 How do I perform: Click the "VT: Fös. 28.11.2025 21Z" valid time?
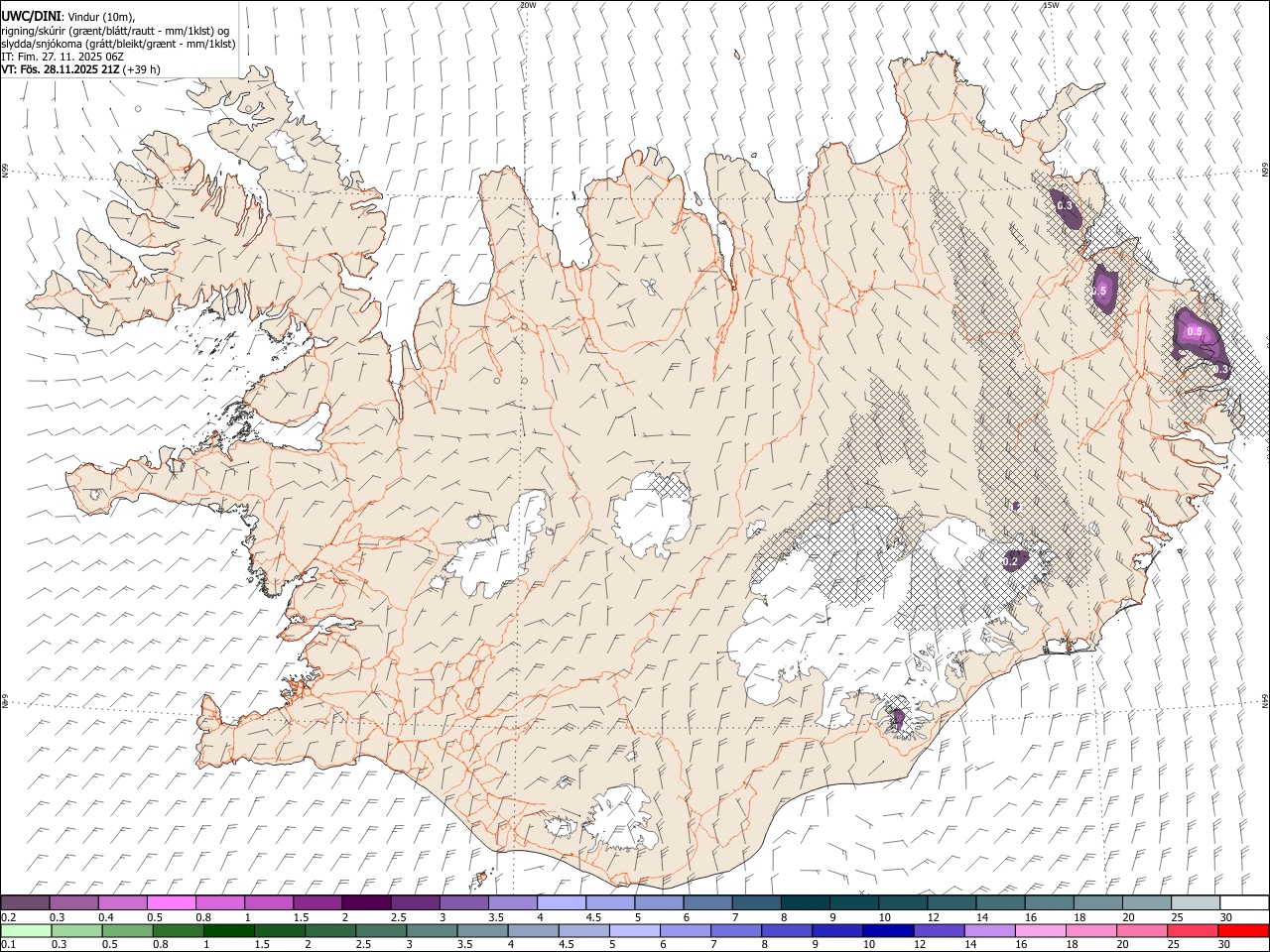61,69
